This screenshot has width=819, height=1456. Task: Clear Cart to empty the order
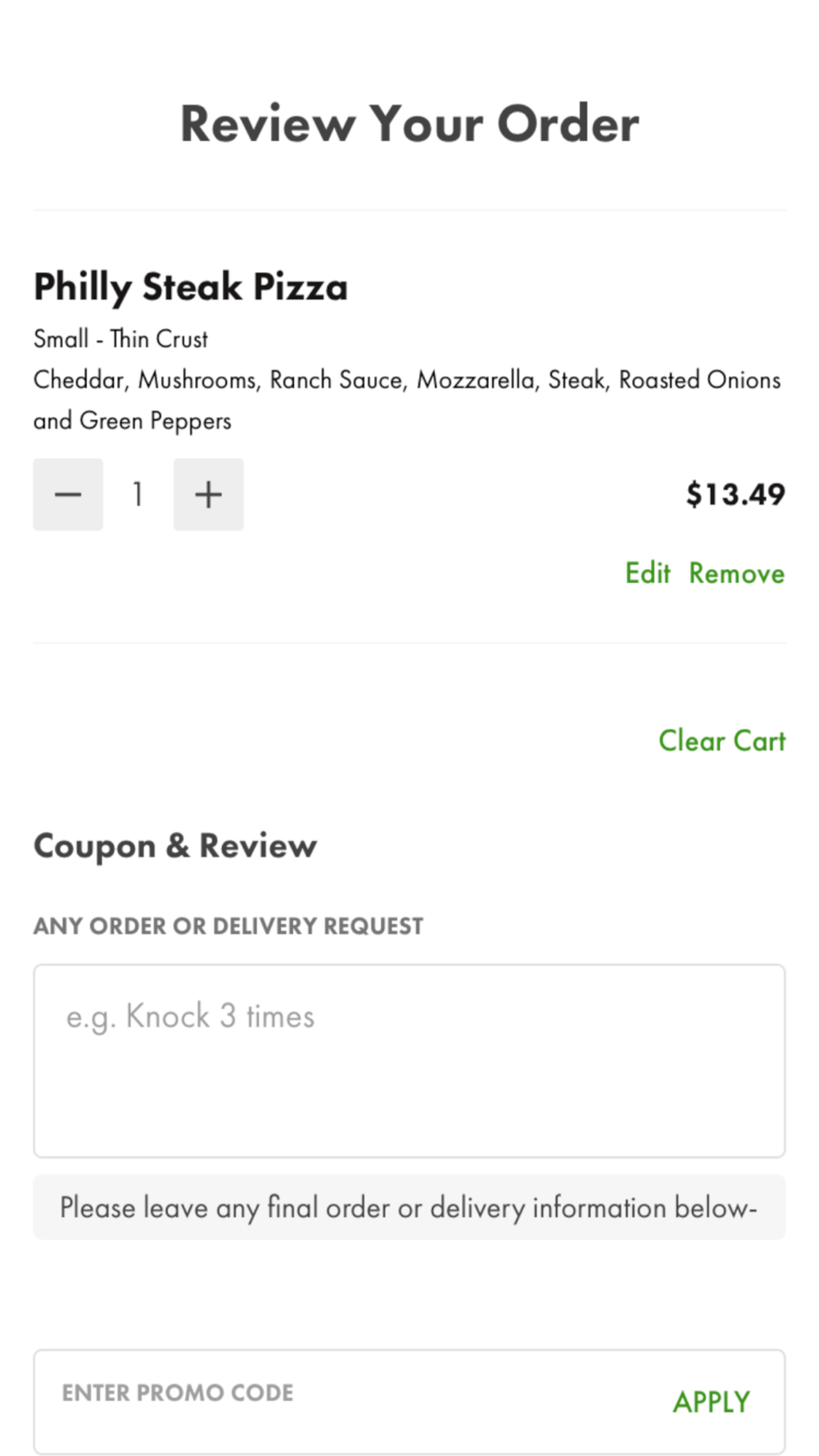[x=722, y=740]
